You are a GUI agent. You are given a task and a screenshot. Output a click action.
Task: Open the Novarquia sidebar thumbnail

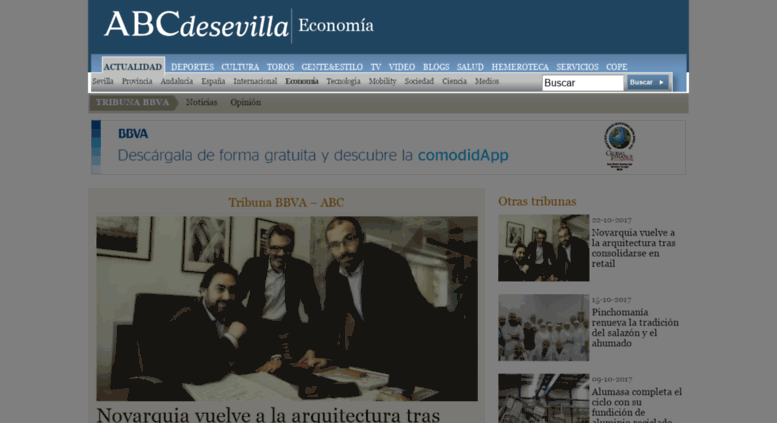pos(544,248)
